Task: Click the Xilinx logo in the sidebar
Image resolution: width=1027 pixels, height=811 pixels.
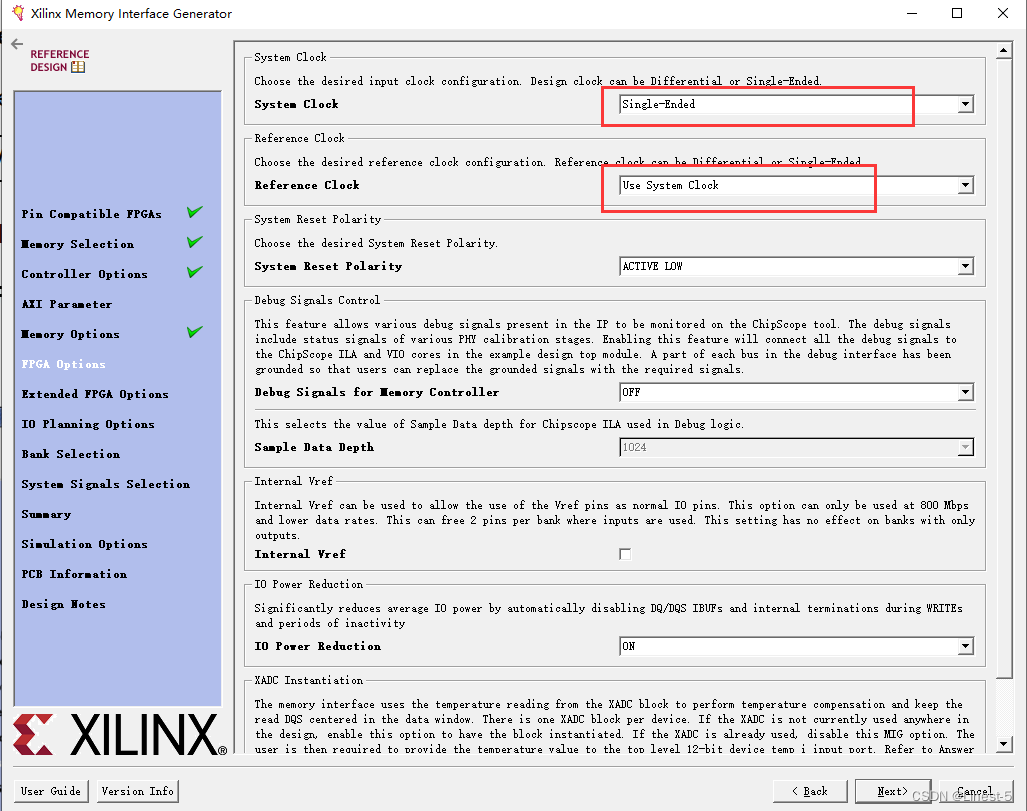Action: [120, 734]
